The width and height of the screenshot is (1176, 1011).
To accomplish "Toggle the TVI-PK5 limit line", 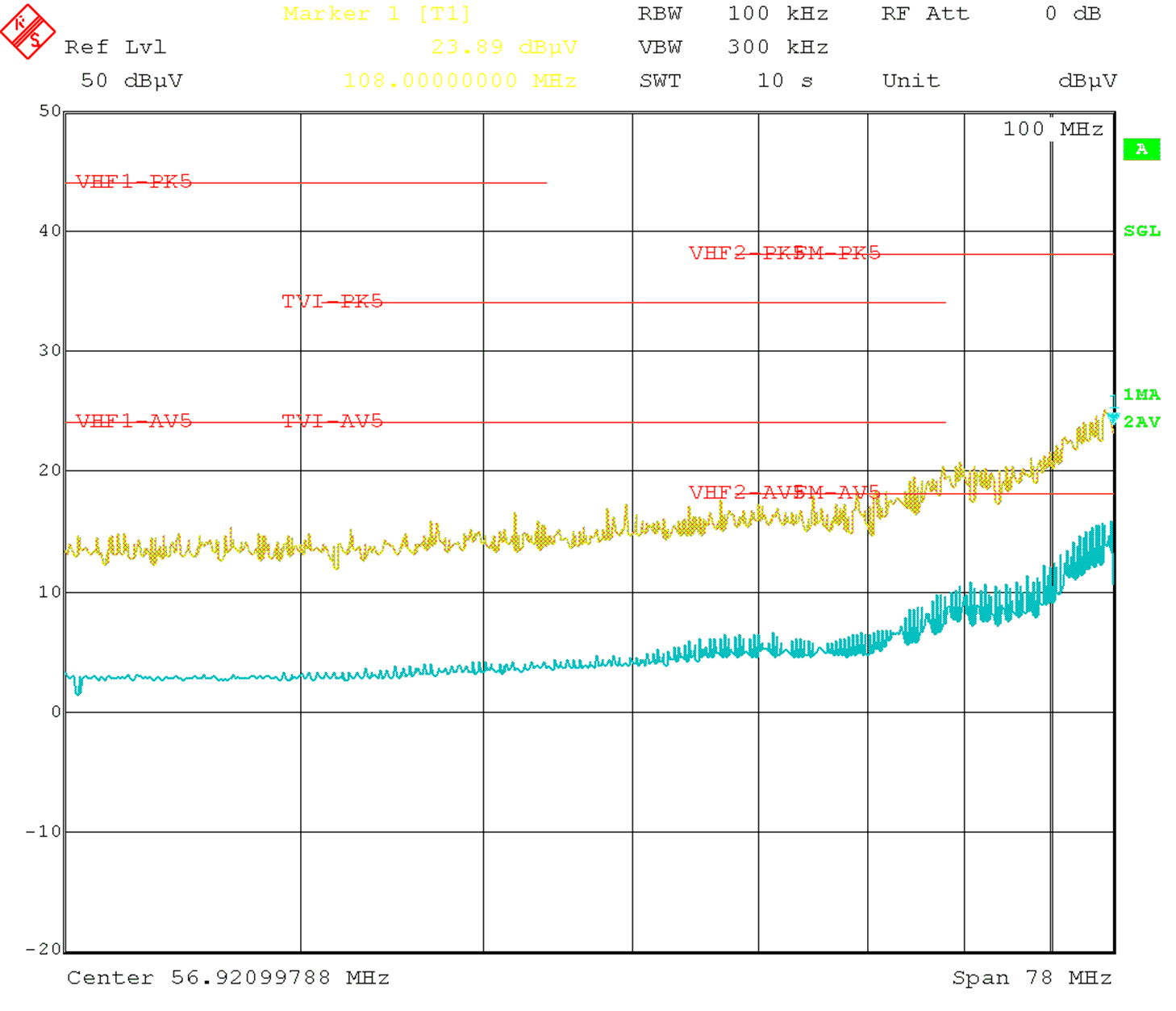I will (332, 301).
